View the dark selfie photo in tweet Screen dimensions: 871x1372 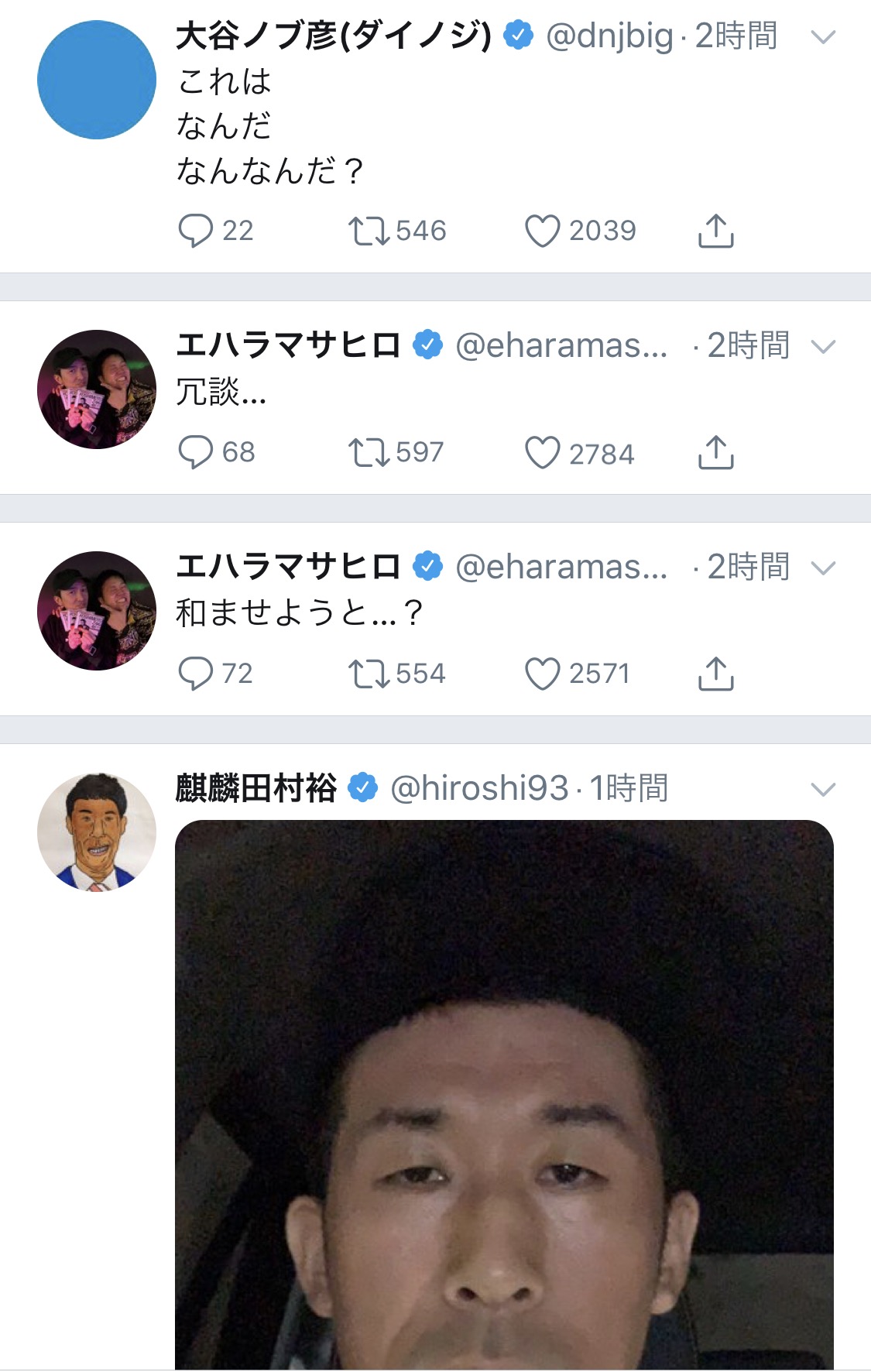[504, 1095]
